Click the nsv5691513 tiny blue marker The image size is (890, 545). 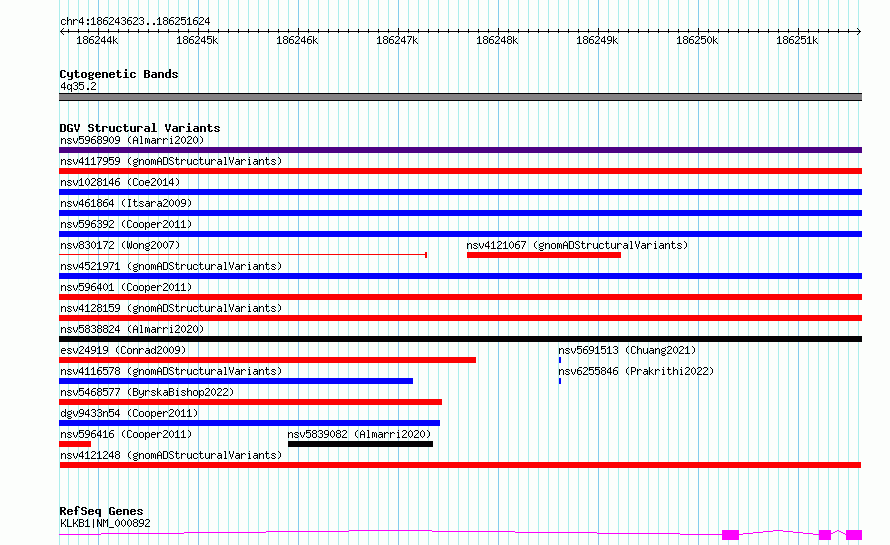click(560, 360)
